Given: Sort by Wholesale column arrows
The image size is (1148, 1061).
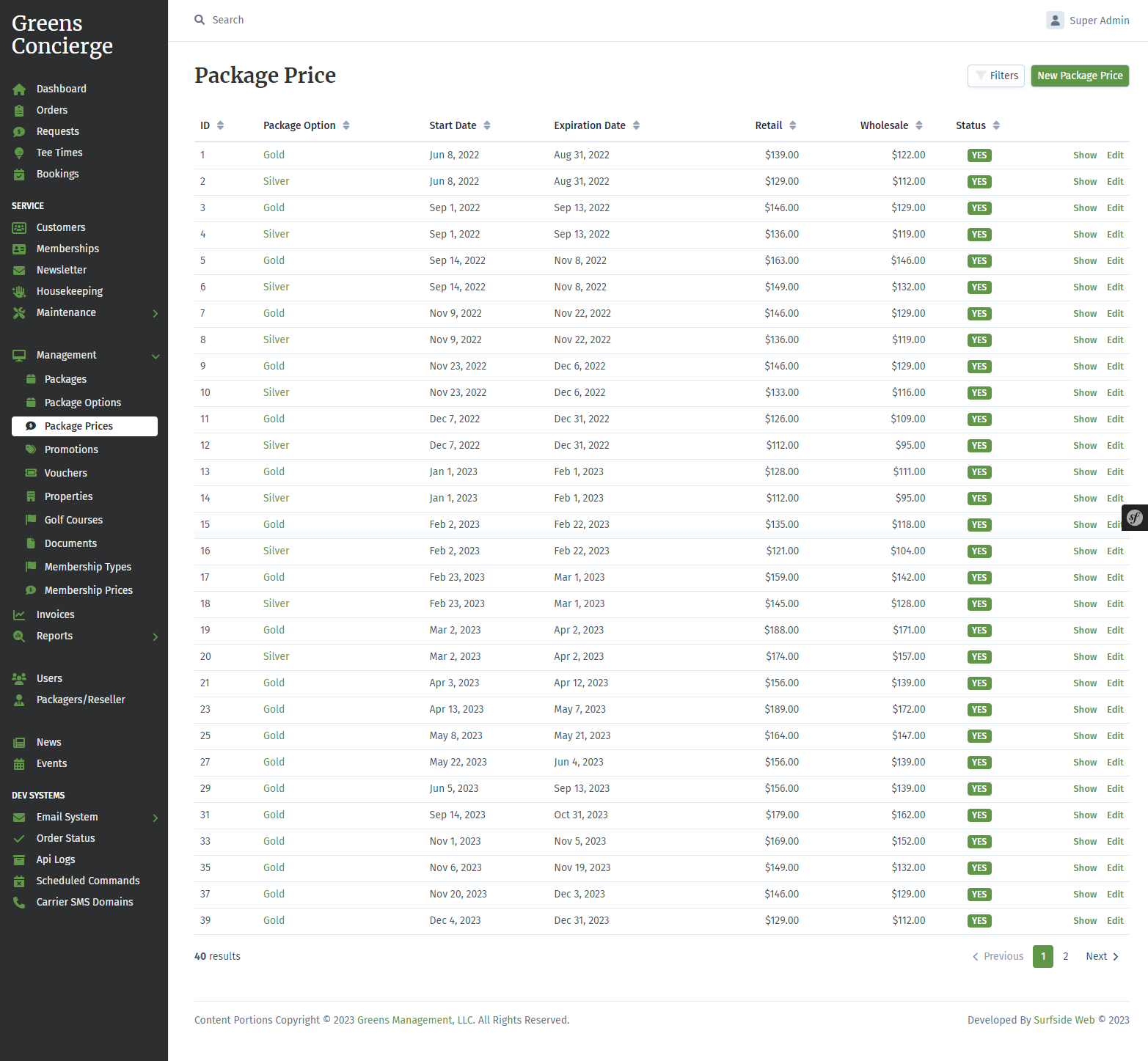Looking at the screenshot, I should pyautogui.click(x=919, y=125).
